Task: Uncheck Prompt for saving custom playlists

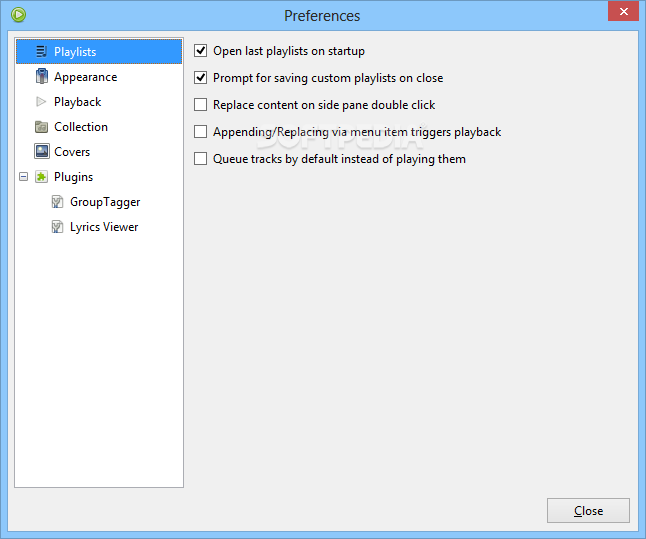Action: (201, 77)
